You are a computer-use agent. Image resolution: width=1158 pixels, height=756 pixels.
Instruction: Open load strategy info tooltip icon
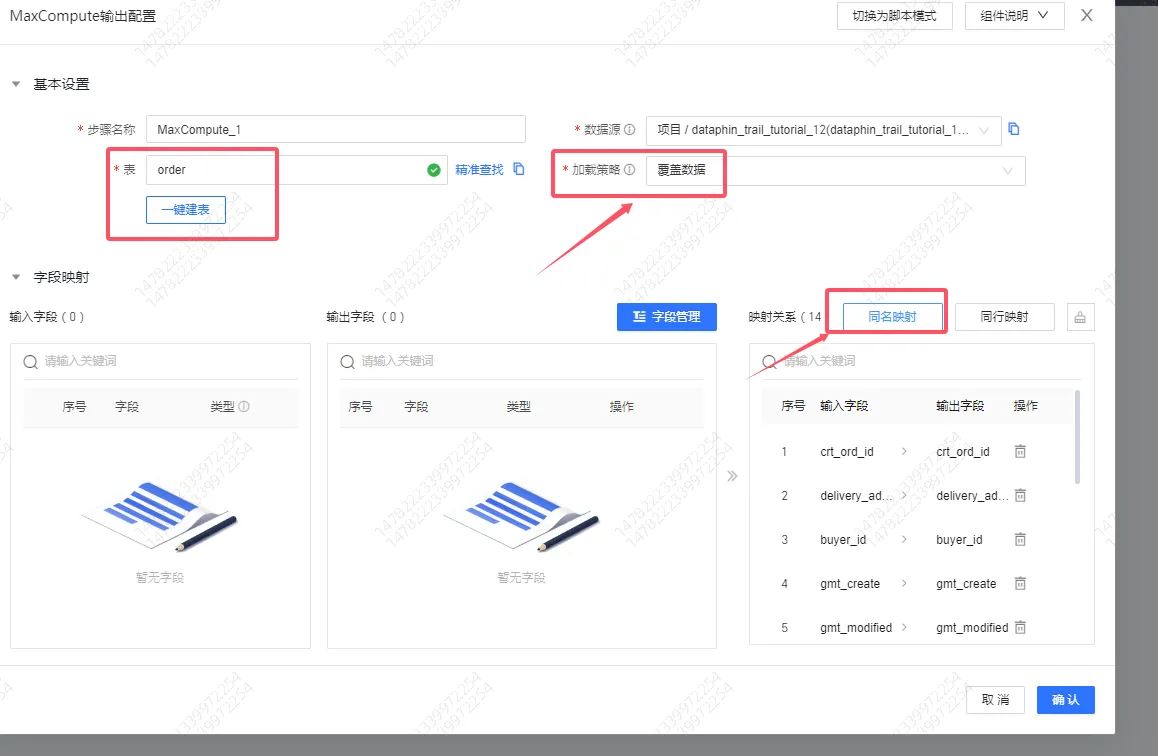point(629,169)
